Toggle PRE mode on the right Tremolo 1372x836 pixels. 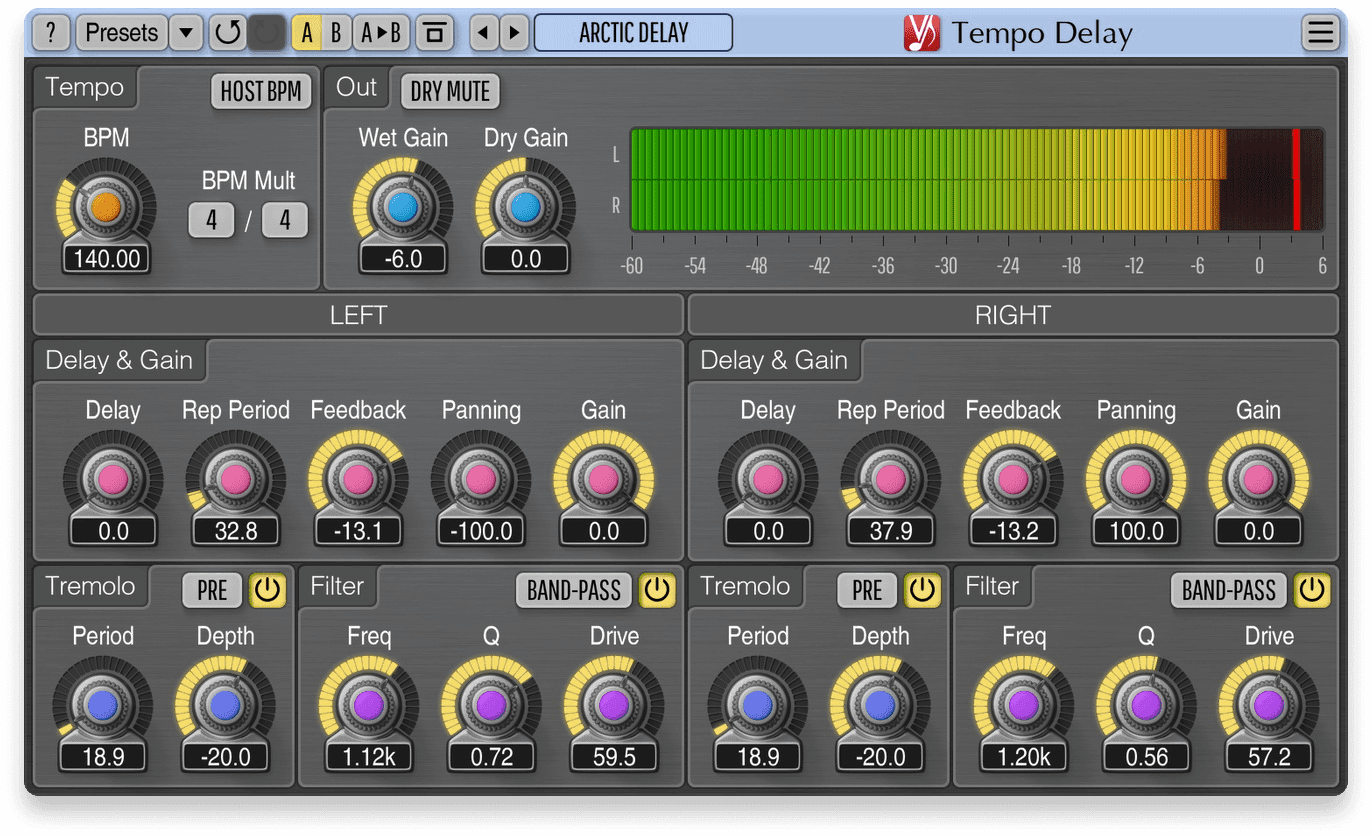tap(866, 591)
